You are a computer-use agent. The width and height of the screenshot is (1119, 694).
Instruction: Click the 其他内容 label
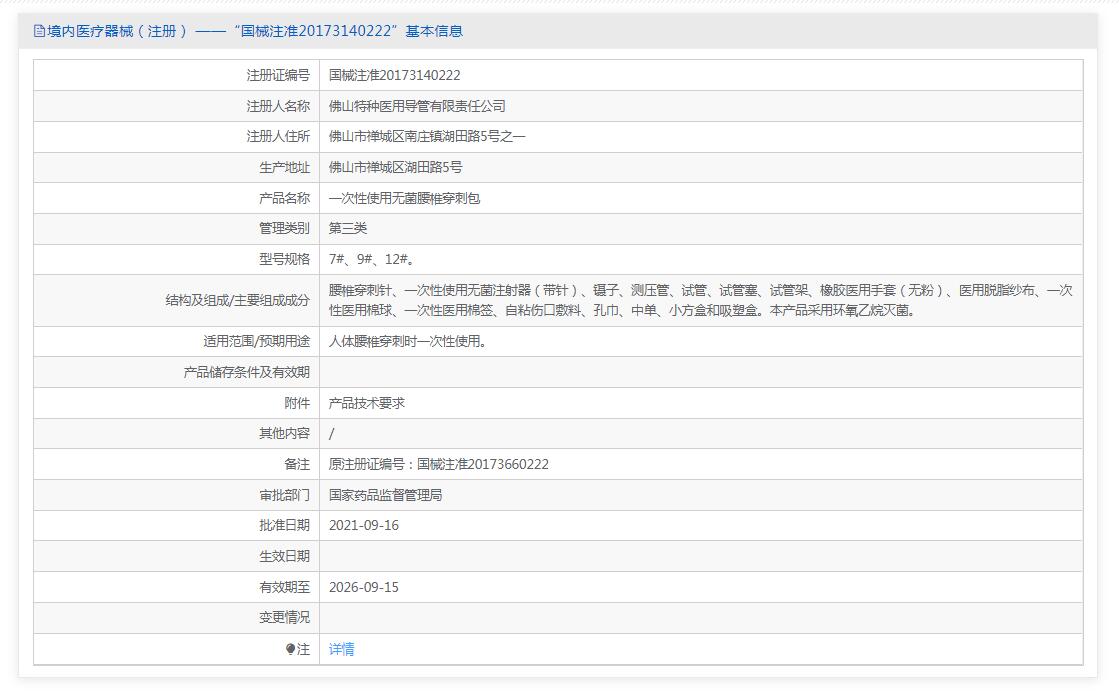tap(285, 433)
